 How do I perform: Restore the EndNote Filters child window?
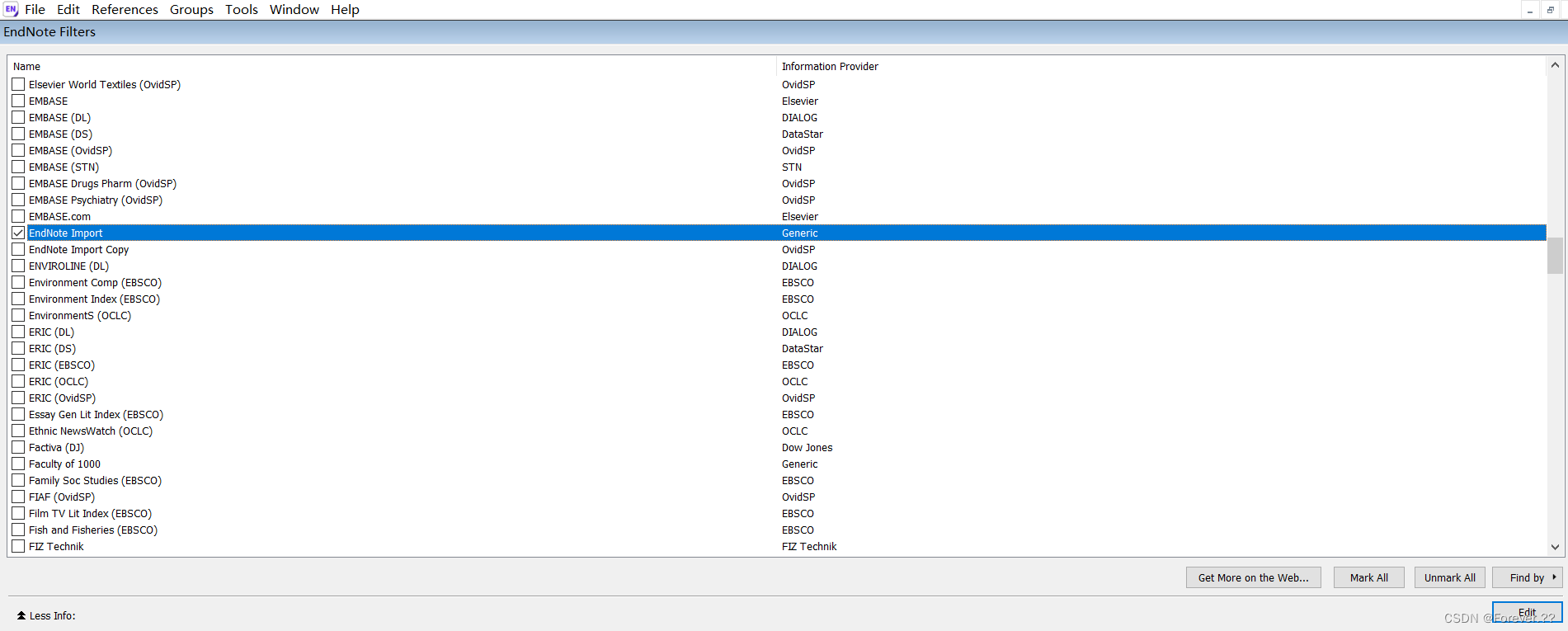(x=1551, y=10)
